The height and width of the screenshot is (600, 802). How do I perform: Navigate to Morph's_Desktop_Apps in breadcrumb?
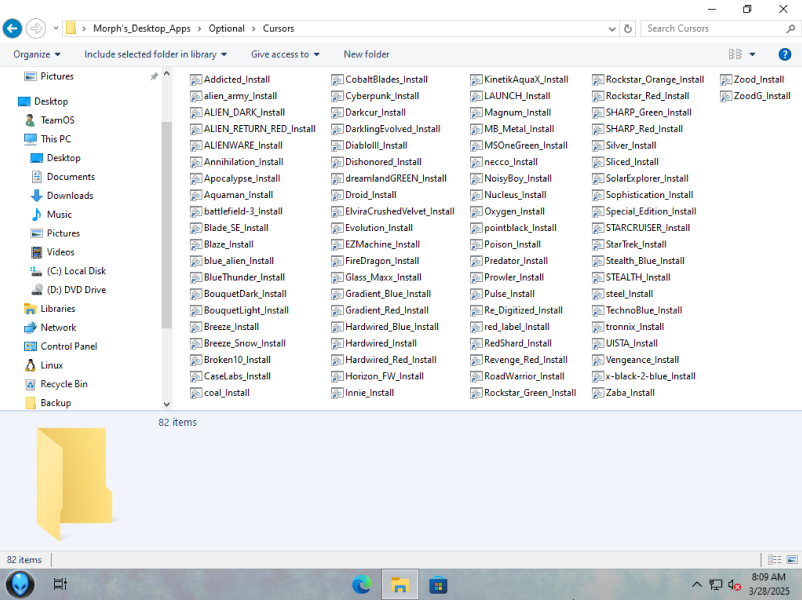point(142,29)
